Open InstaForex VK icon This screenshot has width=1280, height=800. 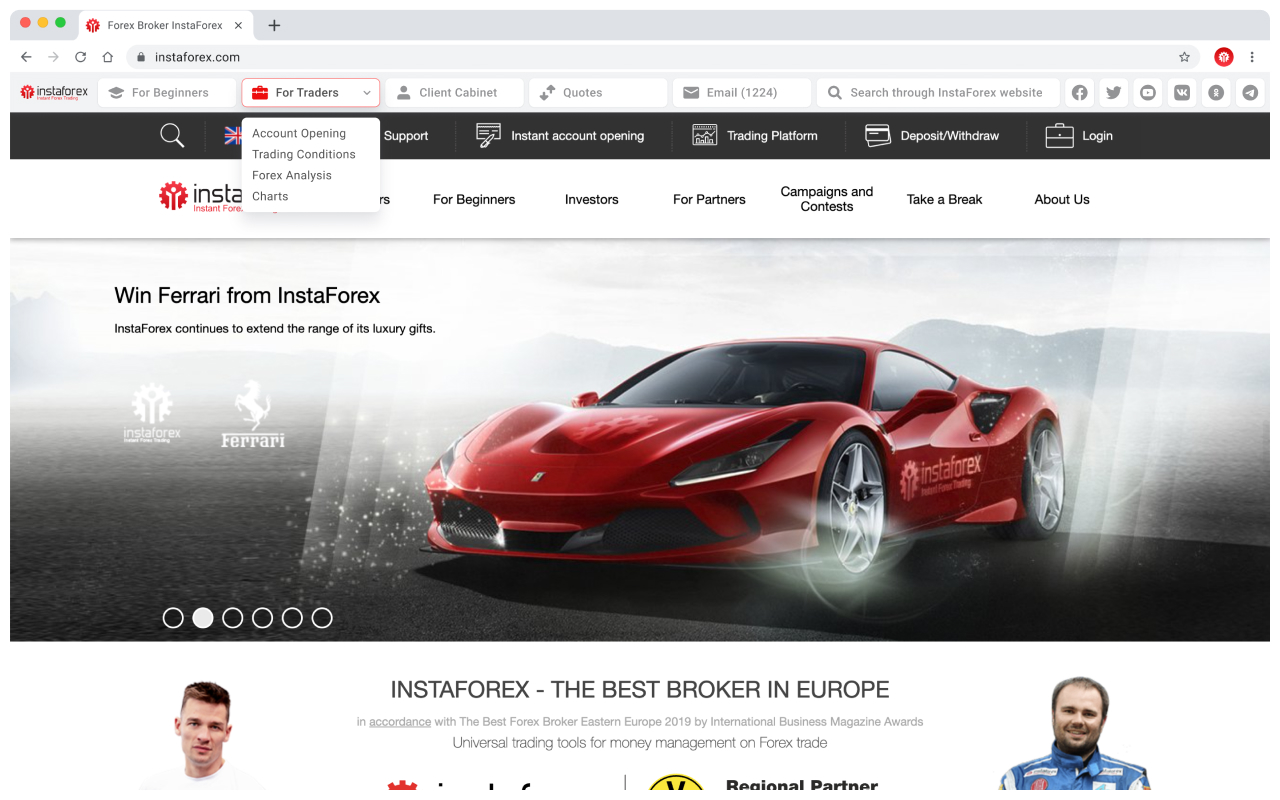pyautogui.click(x=1182, y=92)
